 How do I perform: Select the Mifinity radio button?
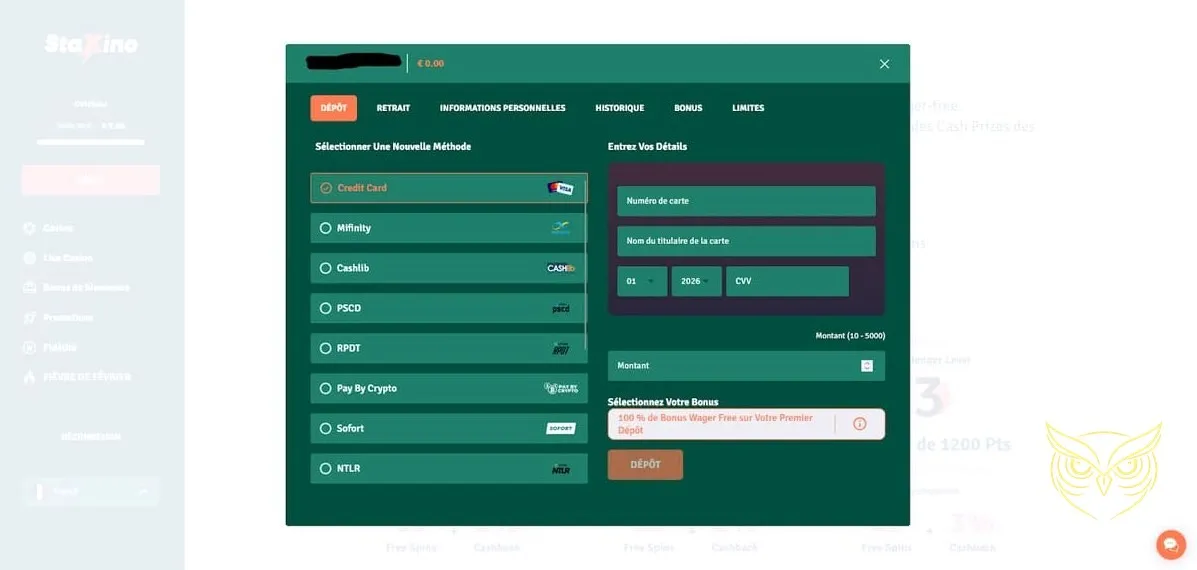click(x=326, y=228)
